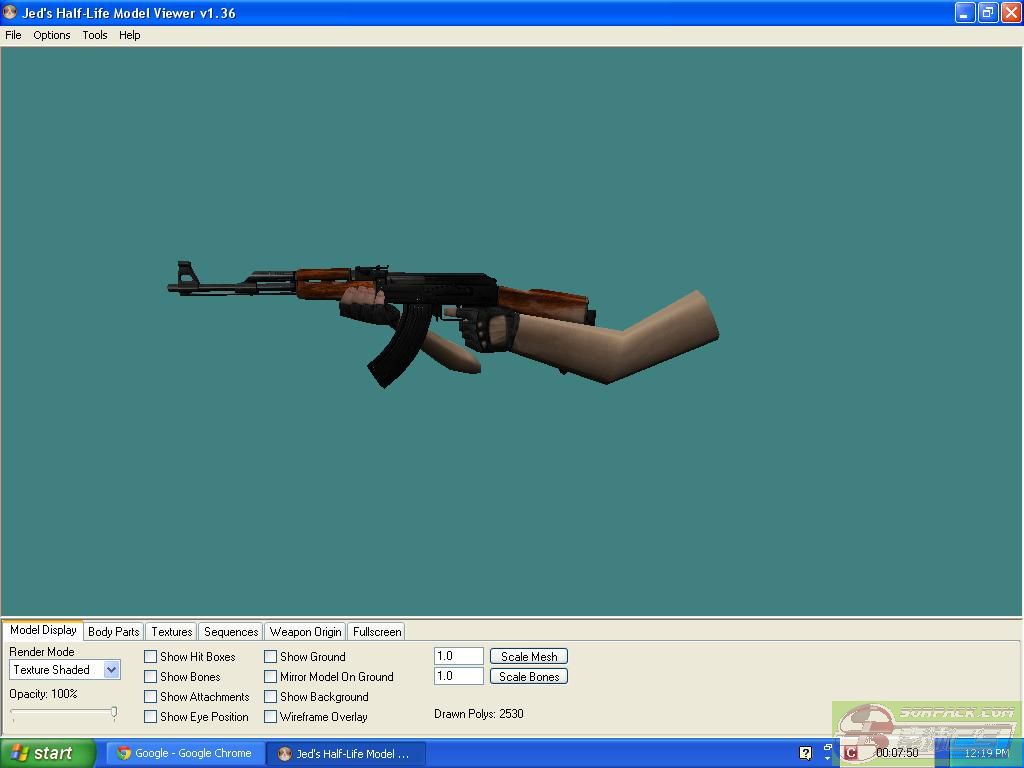Click the help question mark tray icon
Image resolution: width=1024 pixels, height=768 pixels.
(805, 753)
